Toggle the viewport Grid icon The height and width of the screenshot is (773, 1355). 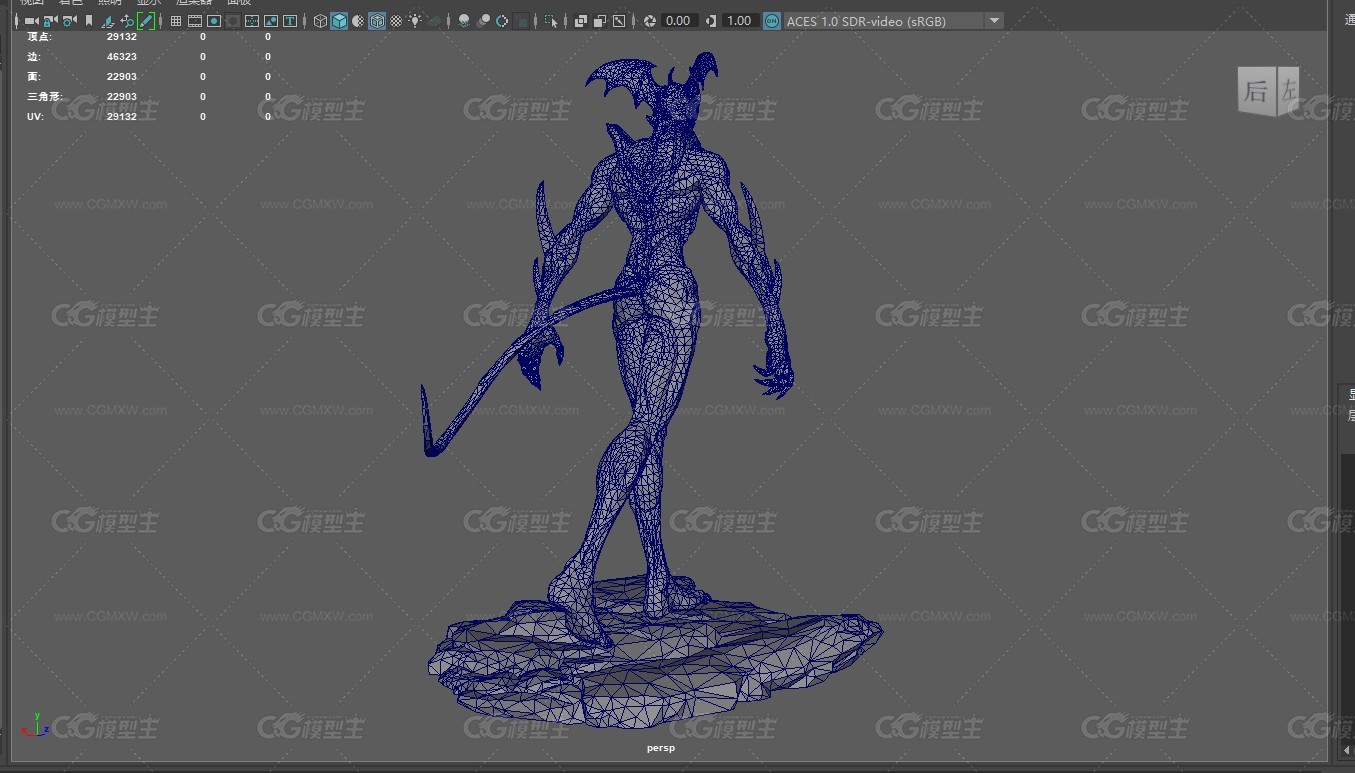click(x=176, y=21)
